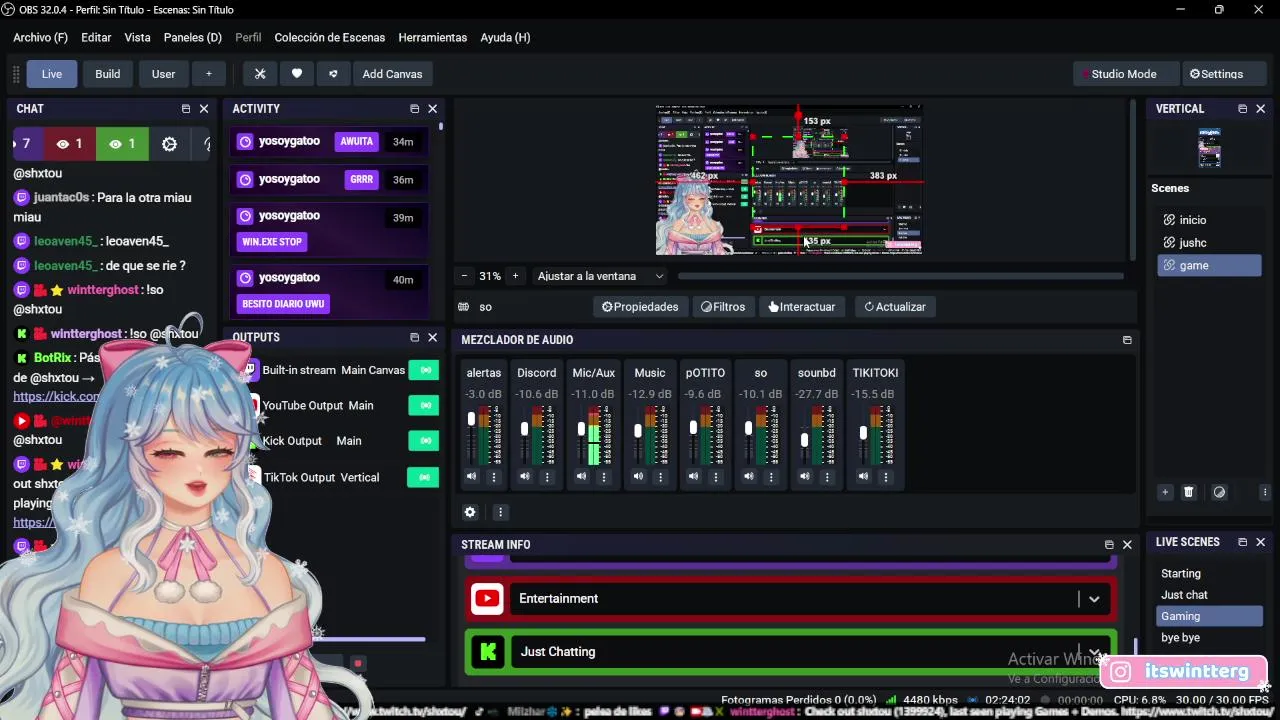Adjust the TIKITOKI volume fader
This screenshot has width=1280, height=720.
[x=863, y=432]
